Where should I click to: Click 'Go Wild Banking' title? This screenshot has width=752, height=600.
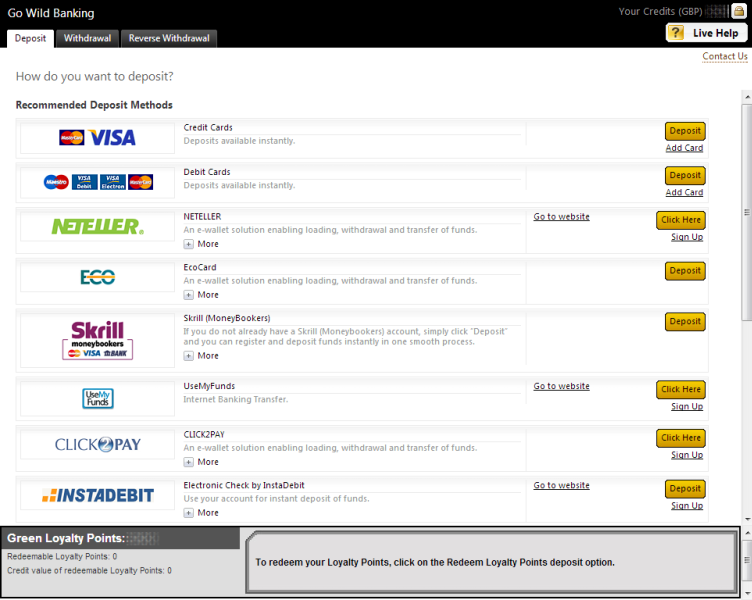tap(51, 13)
